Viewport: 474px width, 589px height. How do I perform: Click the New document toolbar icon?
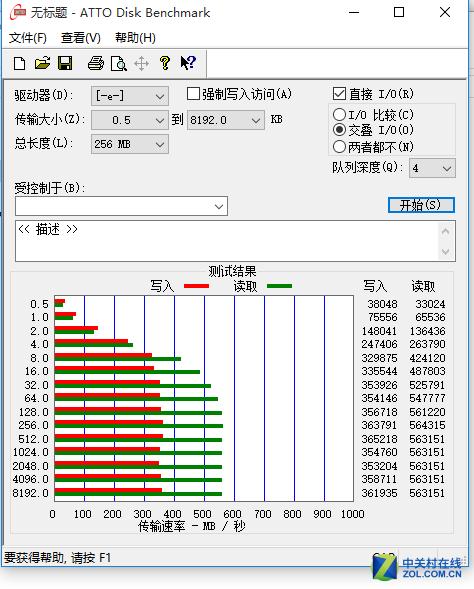(x=20, y=63)
